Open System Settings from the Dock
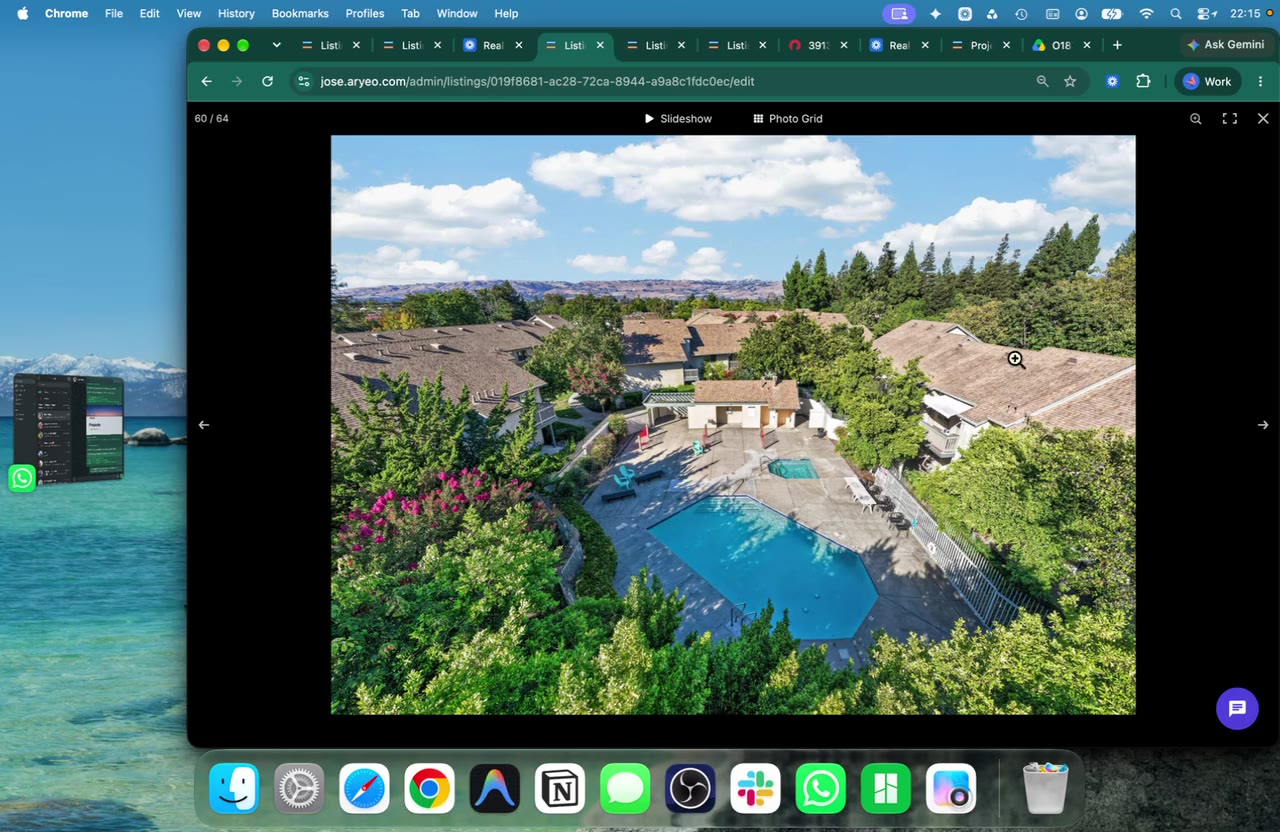Screen dimensions: 1280x832 click(x=299, y=789)
